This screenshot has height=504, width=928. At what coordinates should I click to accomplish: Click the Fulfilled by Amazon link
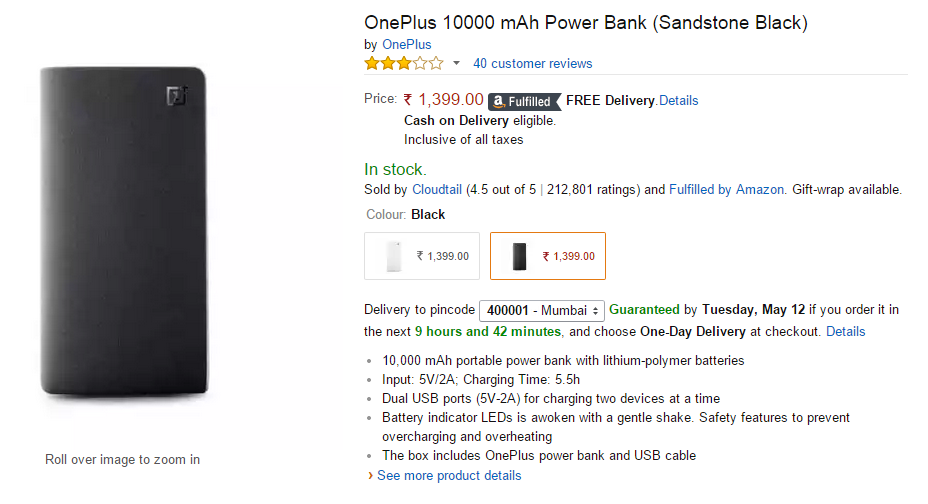point(726,189)
